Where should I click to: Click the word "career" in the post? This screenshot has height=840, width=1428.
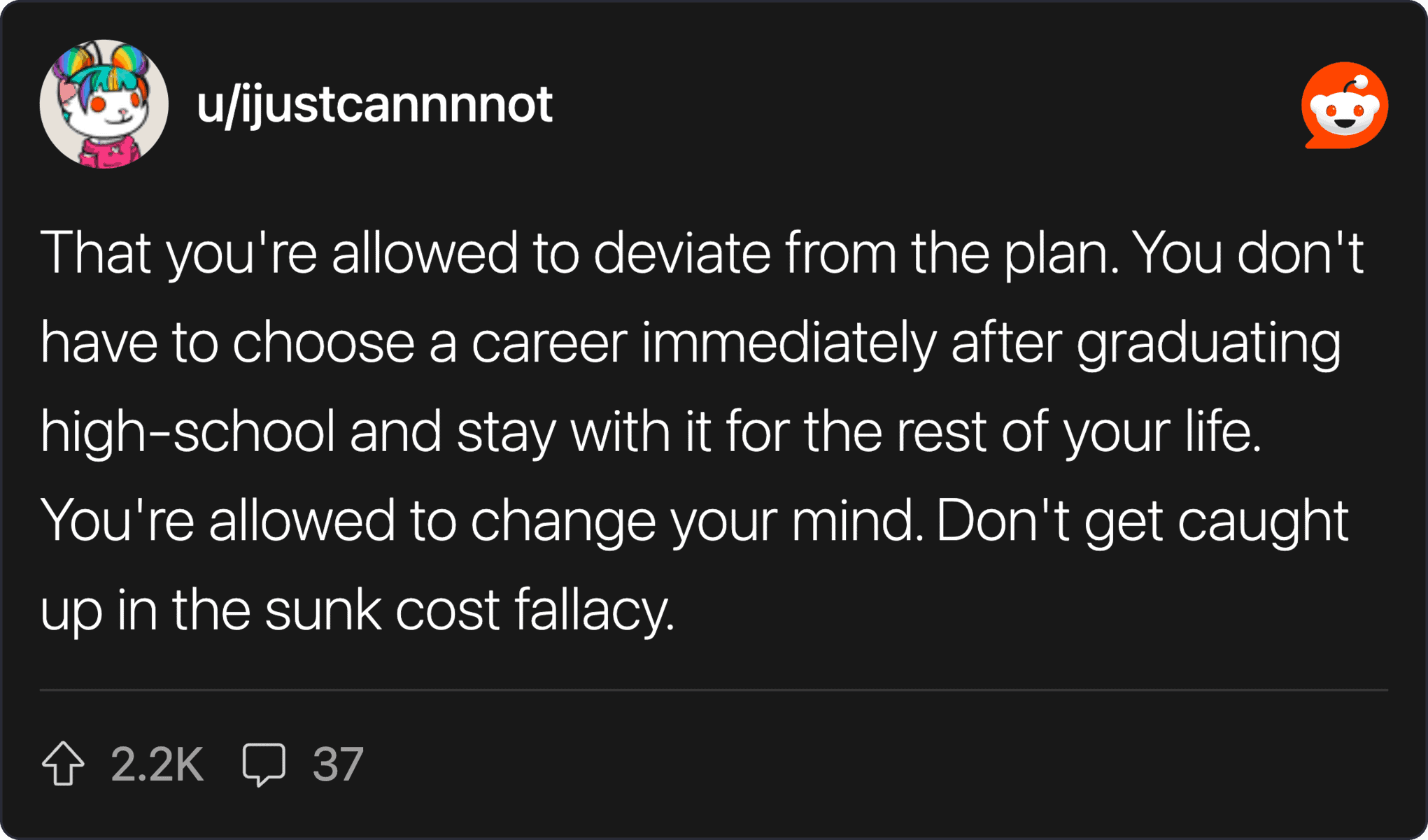click(x=549, y=342)
